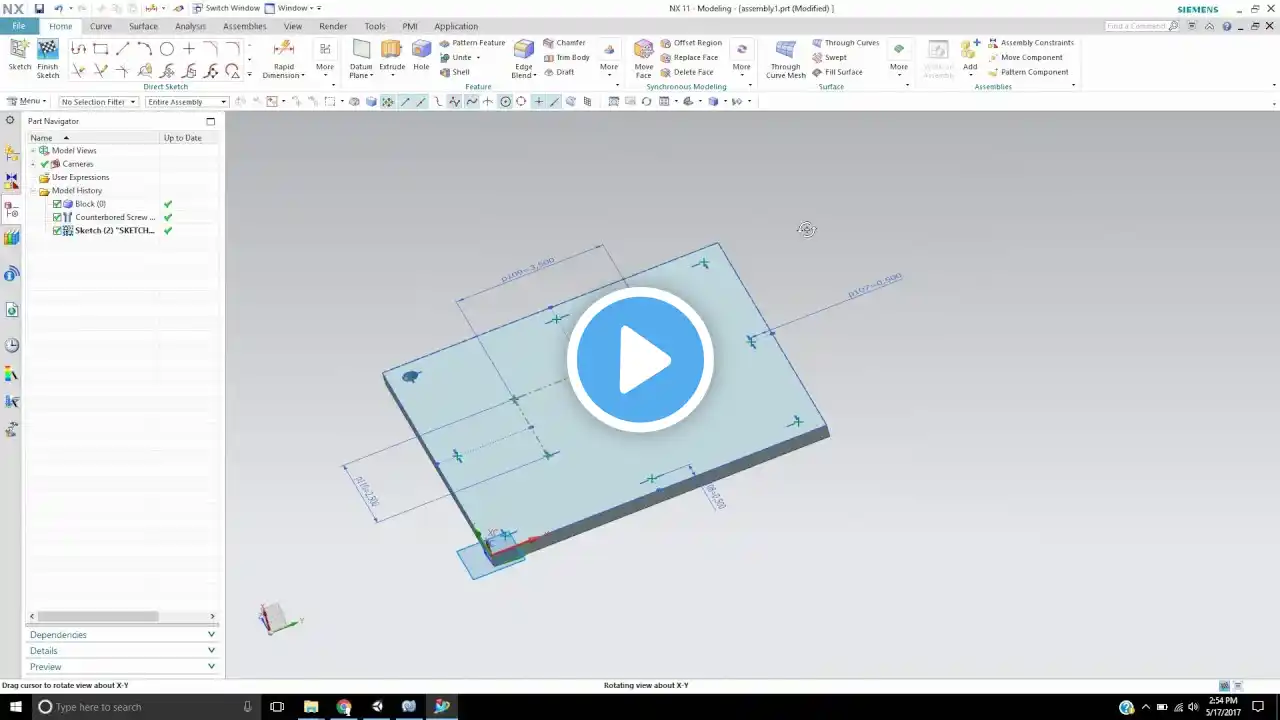Click the Windows taskbar search box
This screenshot has width=1280, height=720.
point(145,707)
